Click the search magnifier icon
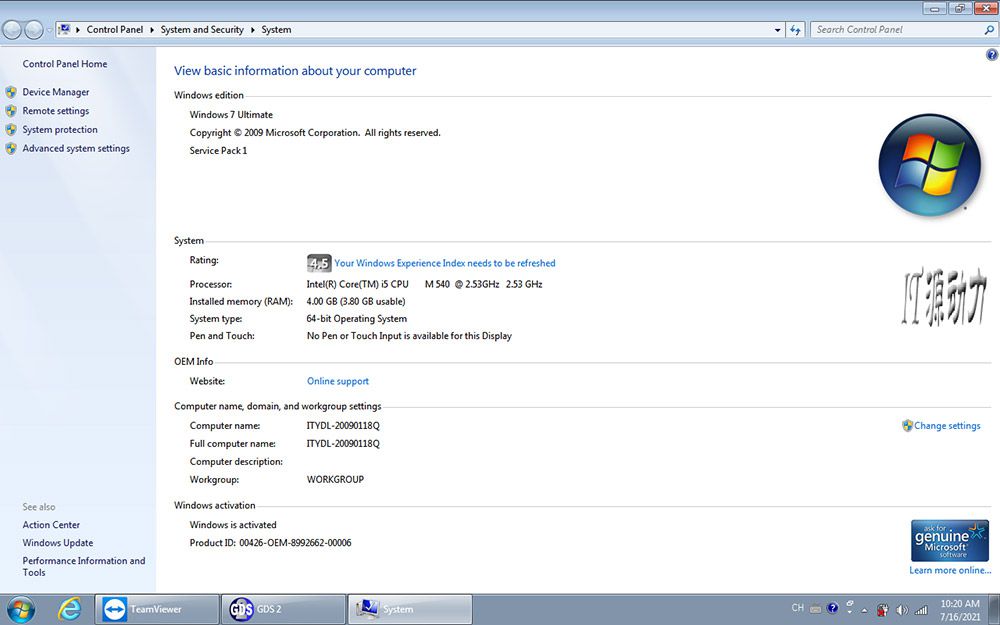Screen dimensions: 1000x625 (x=989, y=29)
